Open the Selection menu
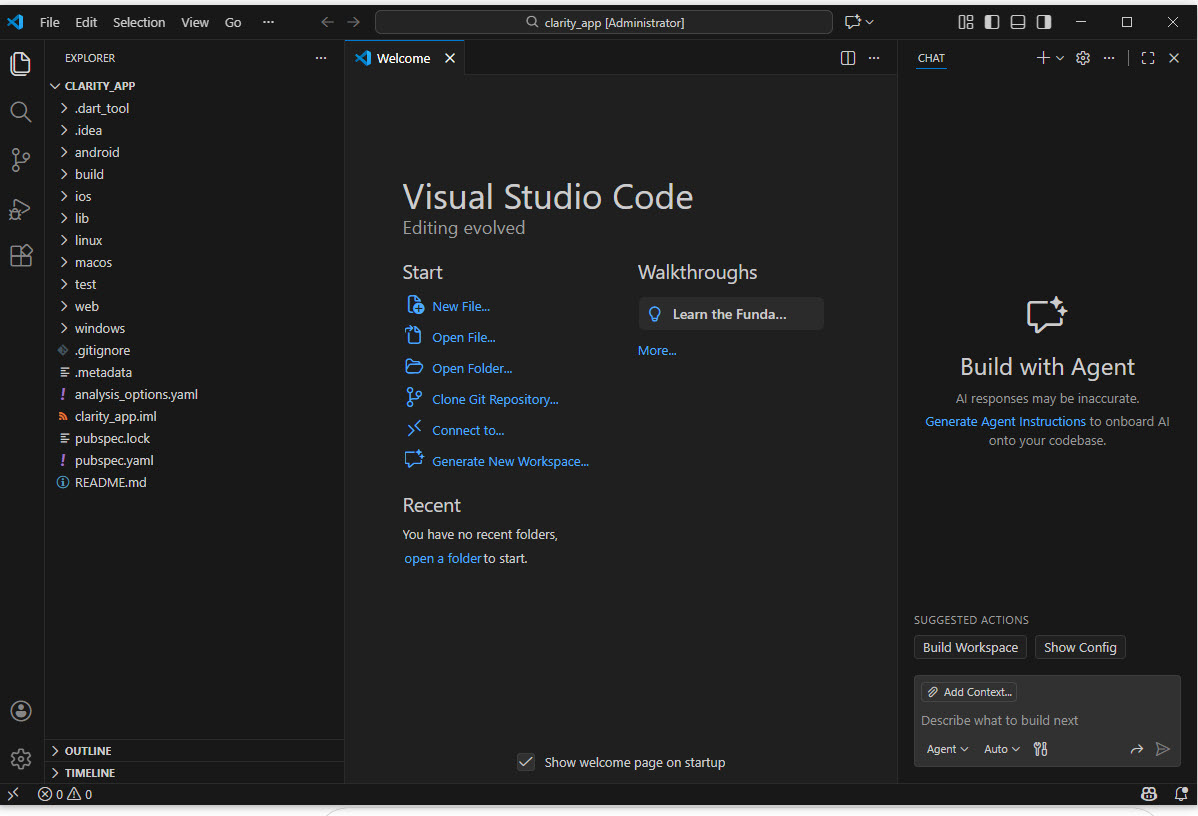This screenshot has width=1198, height=816. point(139,22)
